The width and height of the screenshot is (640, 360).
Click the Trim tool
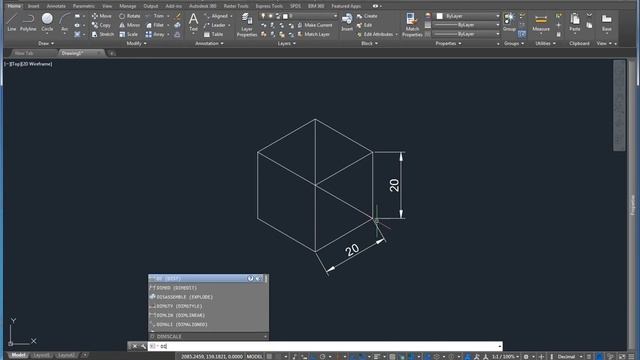coord(155,16)
